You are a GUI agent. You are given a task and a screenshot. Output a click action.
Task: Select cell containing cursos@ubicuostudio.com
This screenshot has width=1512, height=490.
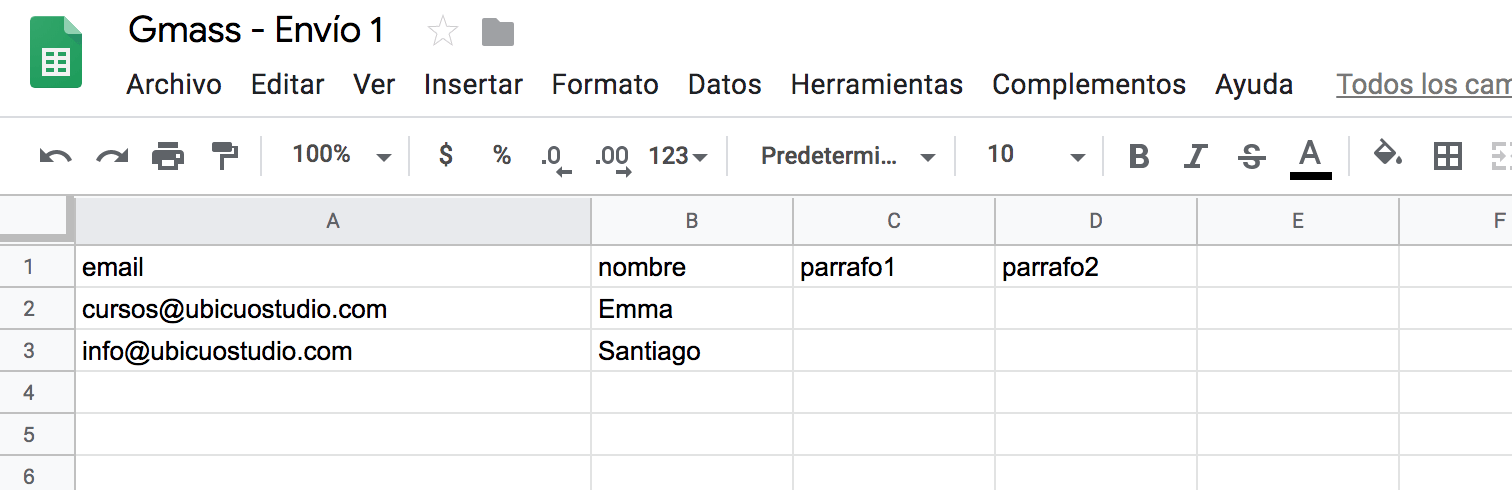point(333,309)
